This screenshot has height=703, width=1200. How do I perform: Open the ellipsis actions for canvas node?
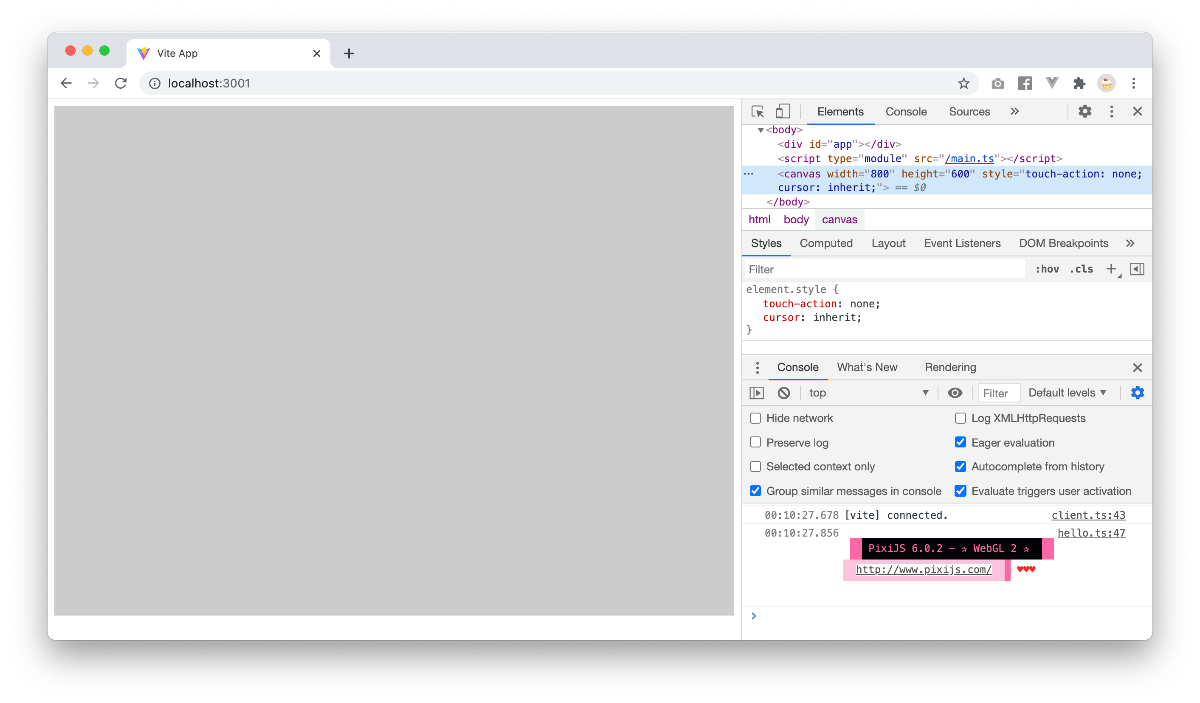[x=748, y=173]
